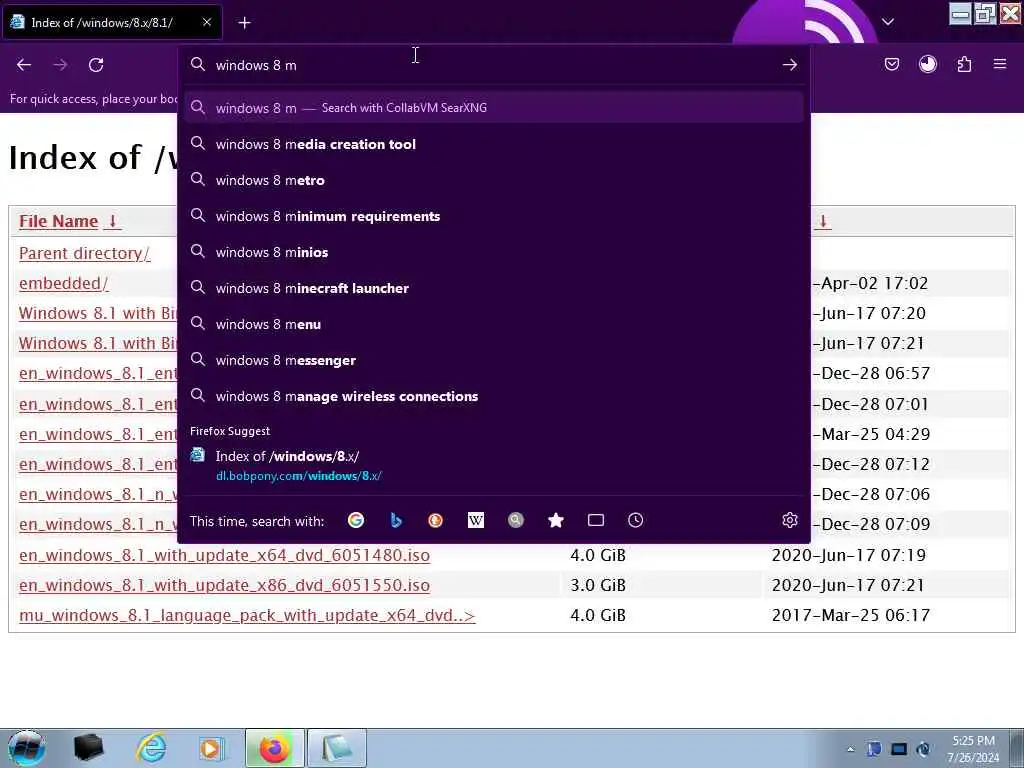Launch Windows Media Player from taskbar
1024x768 pixels.
[212, 748]
